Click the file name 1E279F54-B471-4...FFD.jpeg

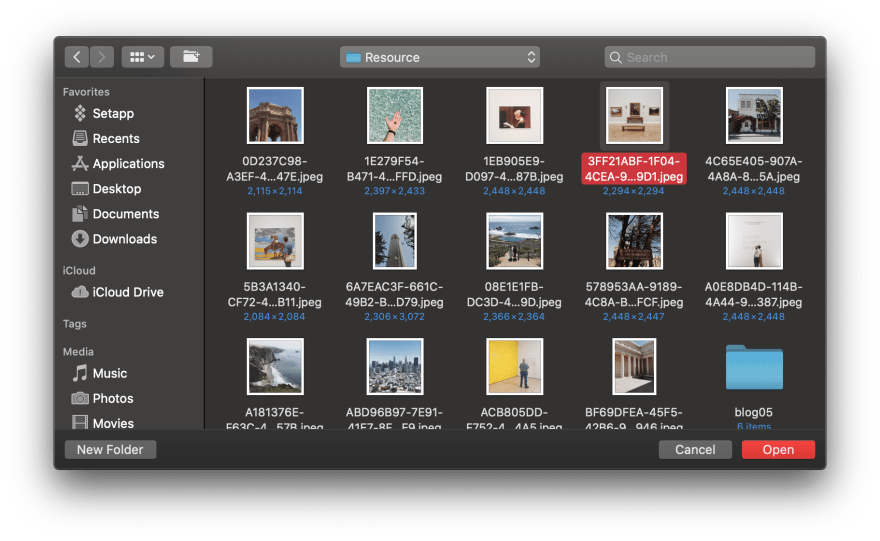(x=395, y=169)
